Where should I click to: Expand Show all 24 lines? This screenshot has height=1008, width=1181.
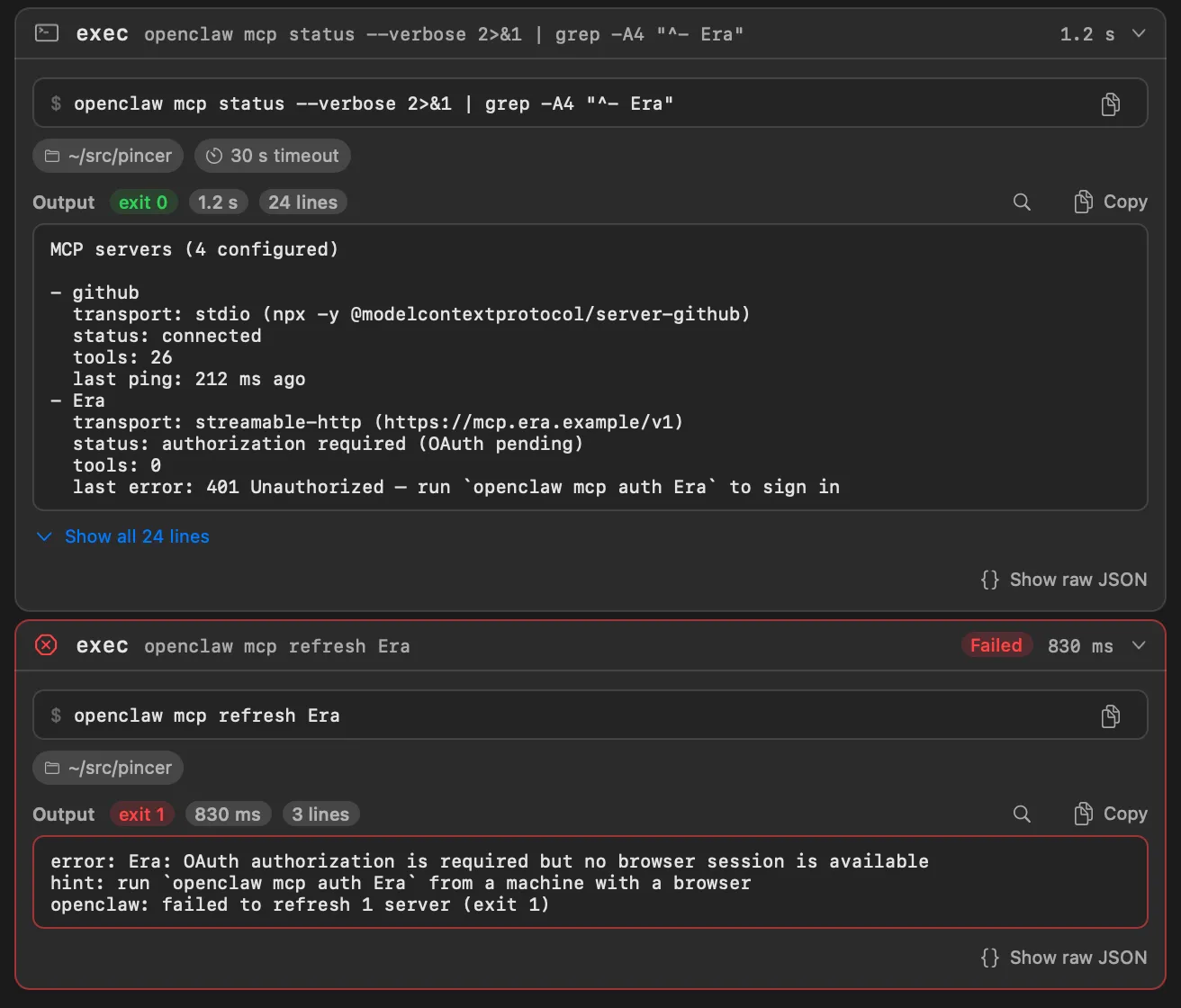[x=122, y=536]
